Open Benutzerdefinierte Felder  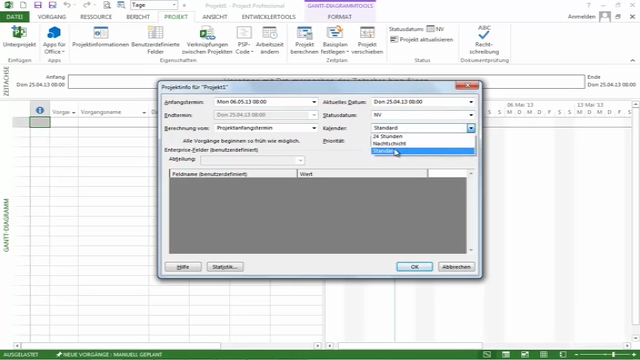156,40
